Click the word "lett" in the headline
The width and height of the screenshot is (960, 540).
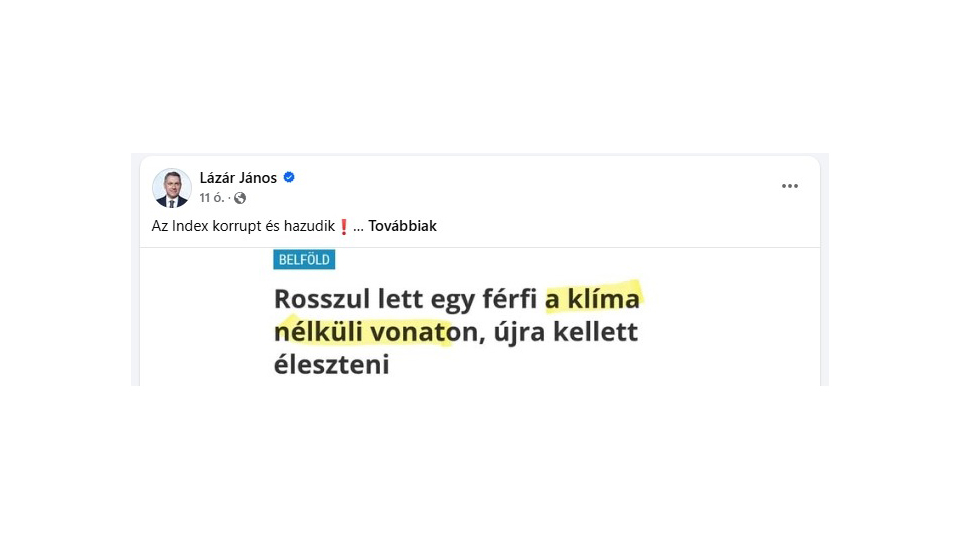pos(399,298)
